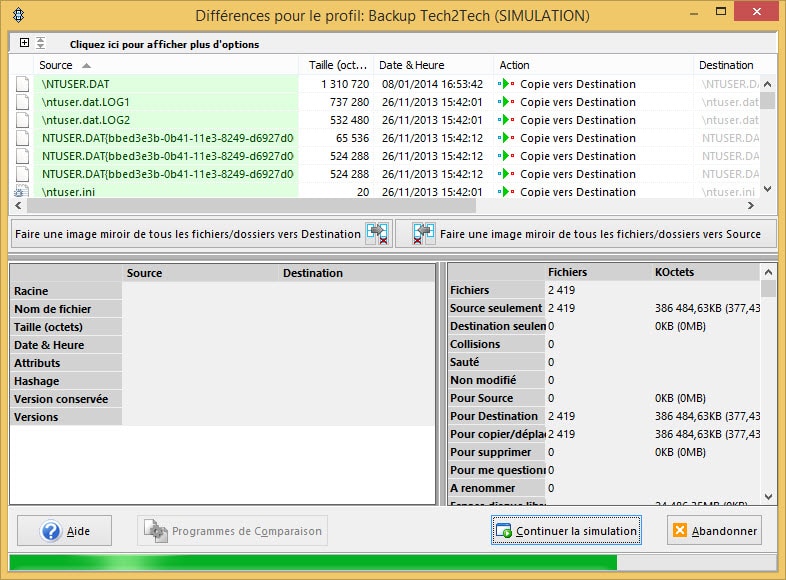Expand options with the plus box
The height and width of the screenshot is (580, 786).
(24, 43)
